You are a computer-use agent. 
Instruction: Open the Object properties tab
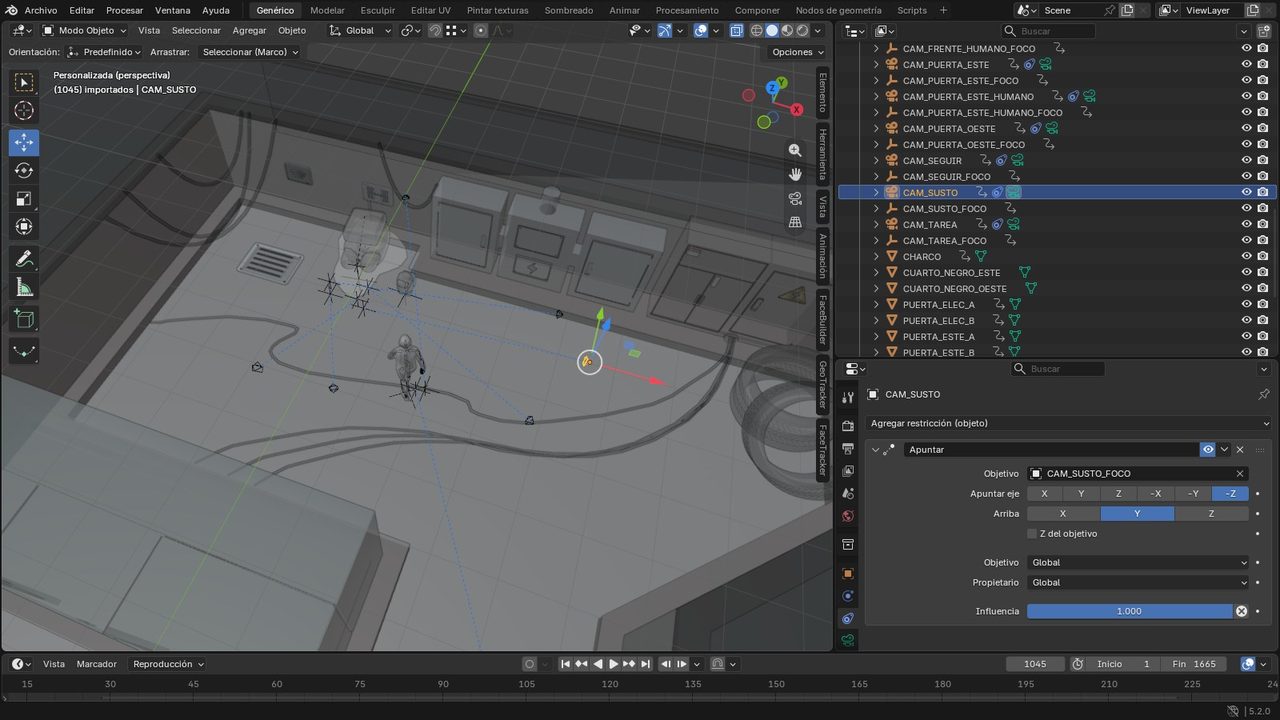(848, 573)
